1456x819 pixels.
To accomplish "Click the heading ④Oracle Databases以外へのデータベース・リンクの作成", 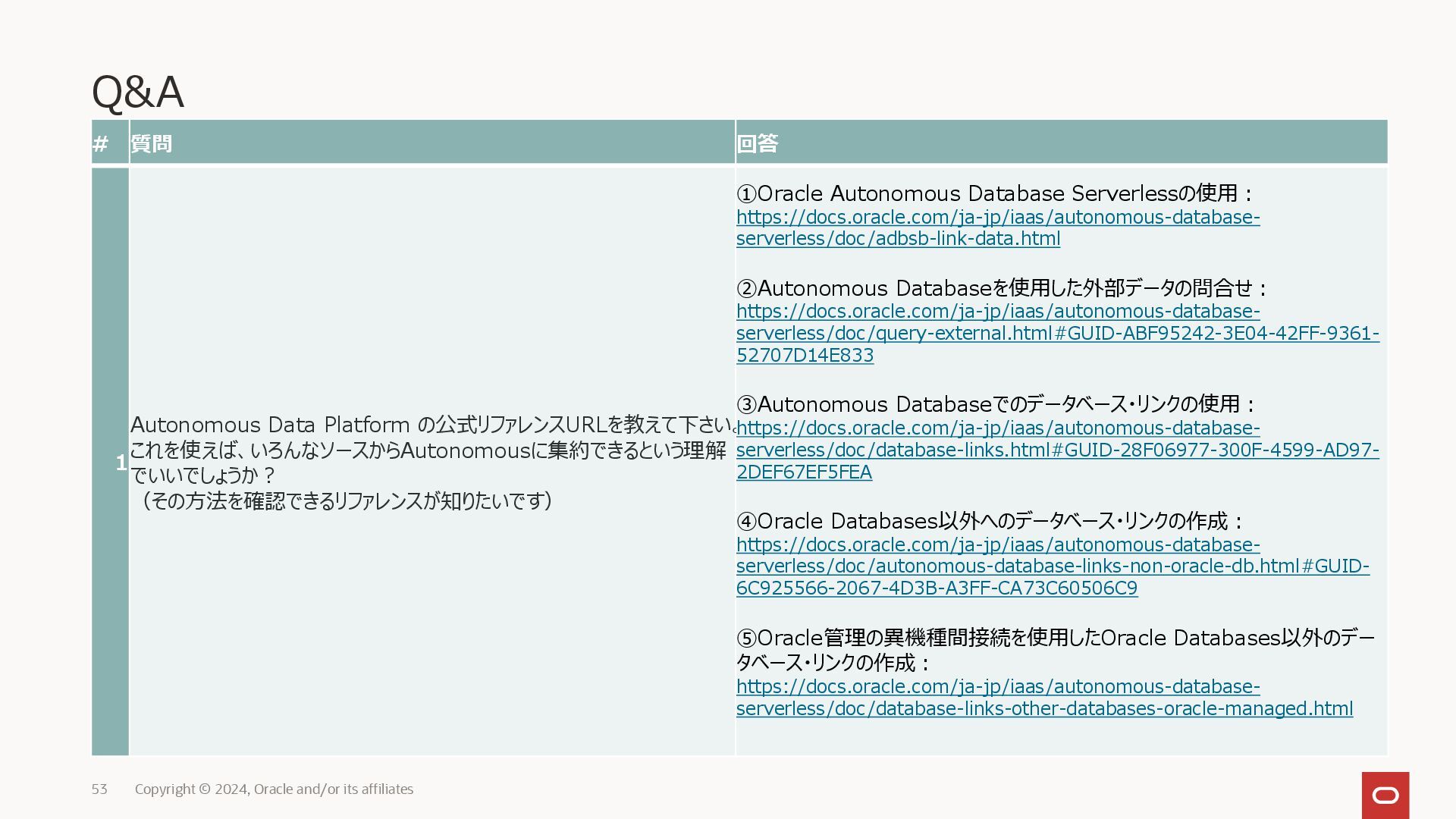I will point(990,521).
